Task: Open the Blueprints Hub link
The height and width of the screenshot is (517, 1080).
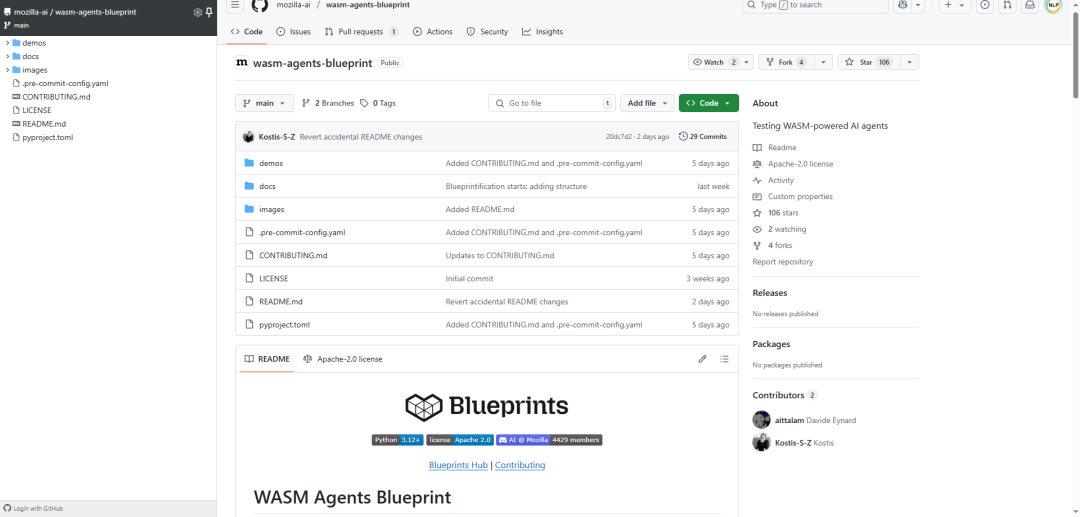Action: tap(458, 465)
